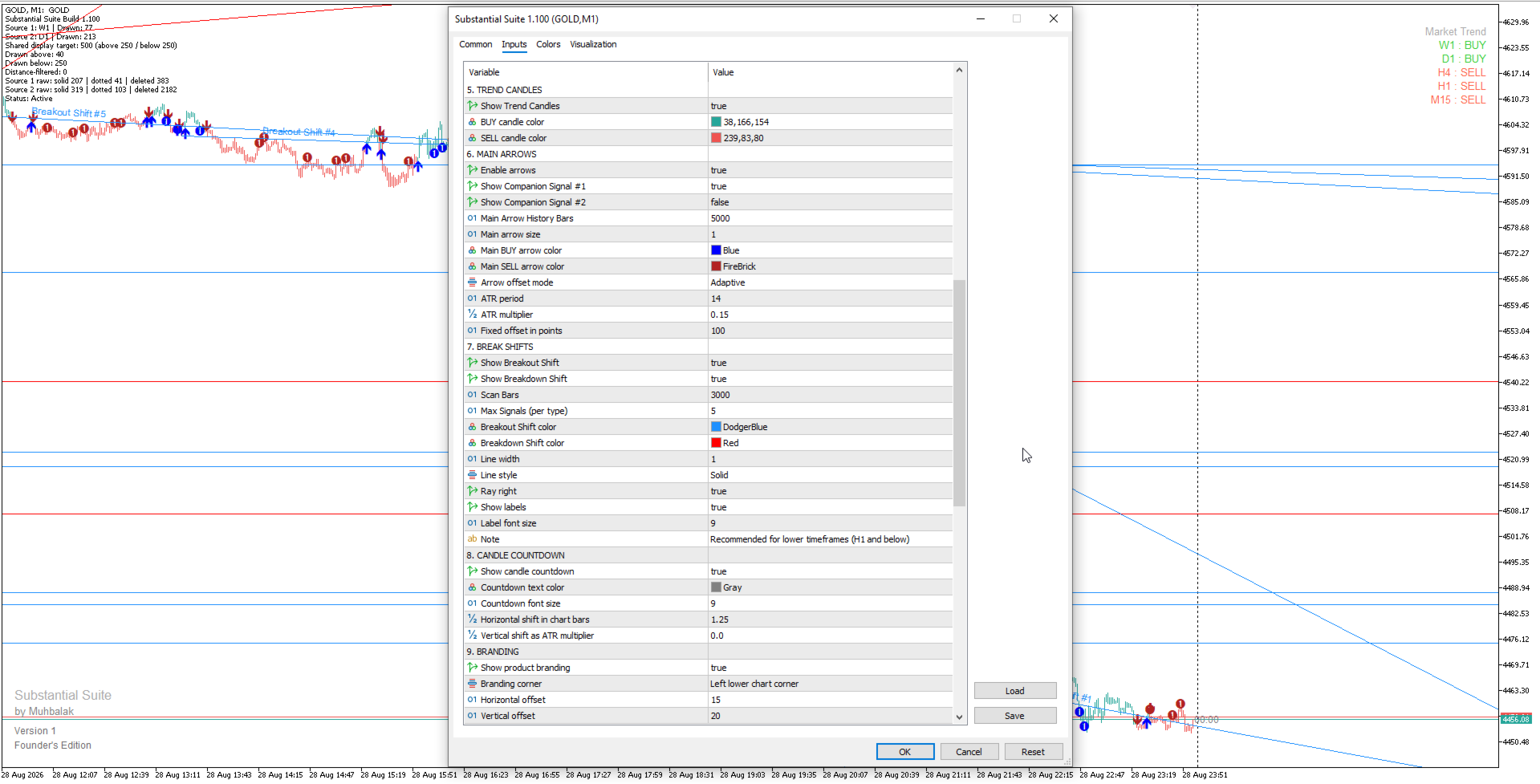
Task: Click the Note string type icon
Action: point(473,539)
